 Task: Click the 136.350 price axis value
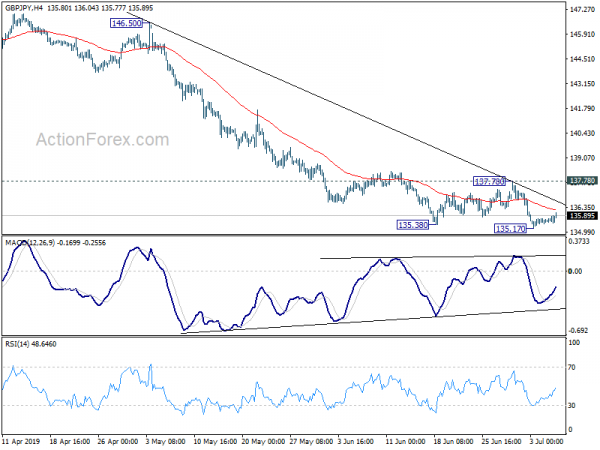[582, 207]
